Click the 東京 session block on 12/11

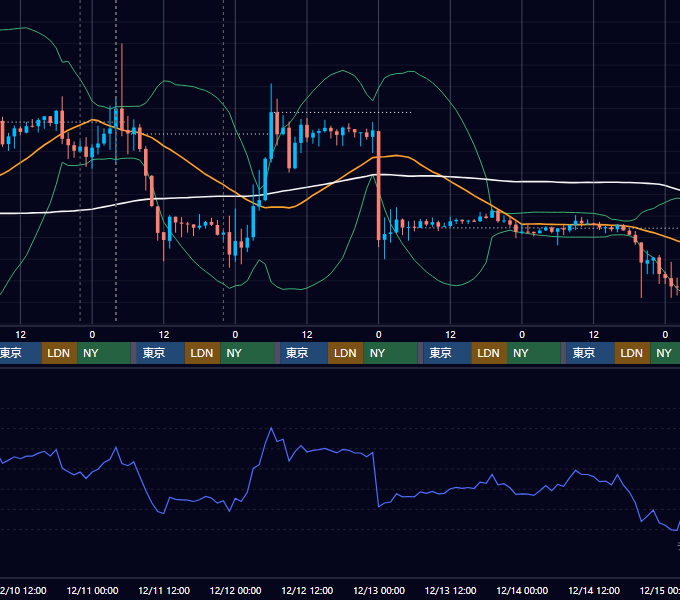click(160, 353)
